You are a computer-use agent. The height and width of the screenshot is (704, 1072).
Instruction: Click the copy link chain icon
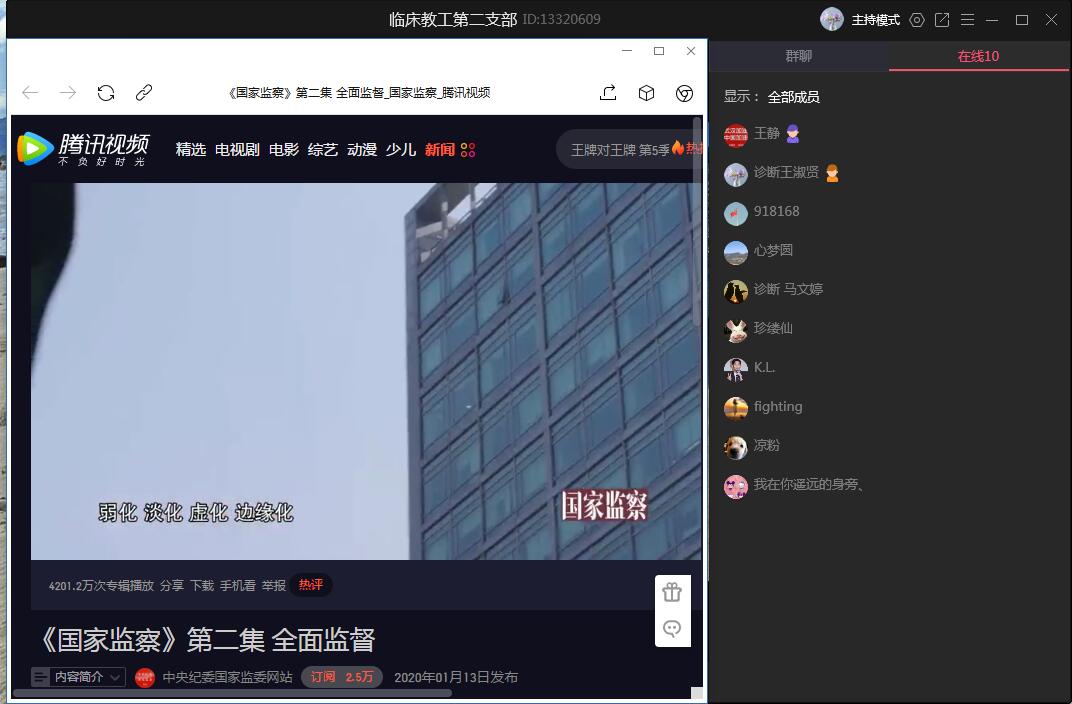click(x=144, y=93)
